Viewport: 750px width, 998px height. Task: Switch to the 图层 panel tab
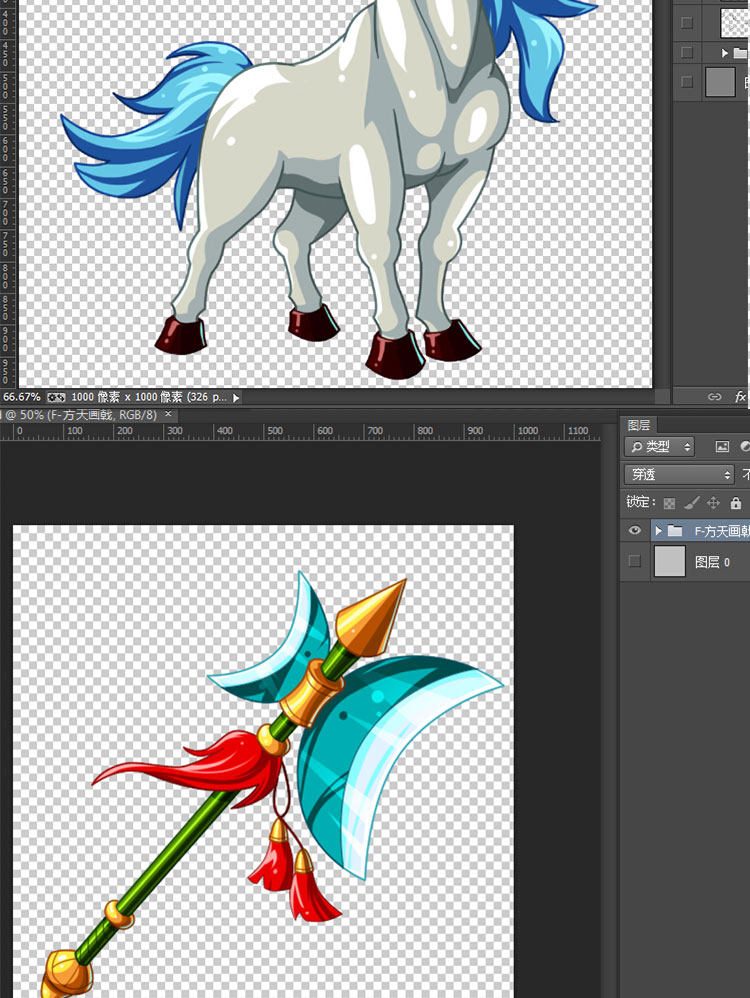(x=639, y=425)
